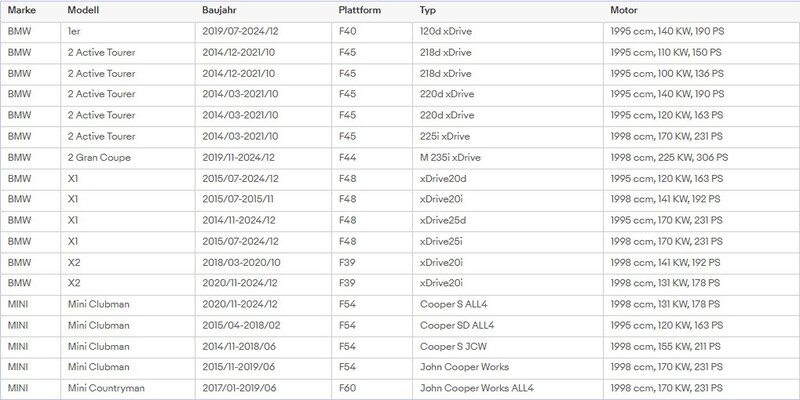Click the 'Cooper S JCW' type cell
Image resolution: width=800 pixels, height=400 pixels.
pos(453,346)
